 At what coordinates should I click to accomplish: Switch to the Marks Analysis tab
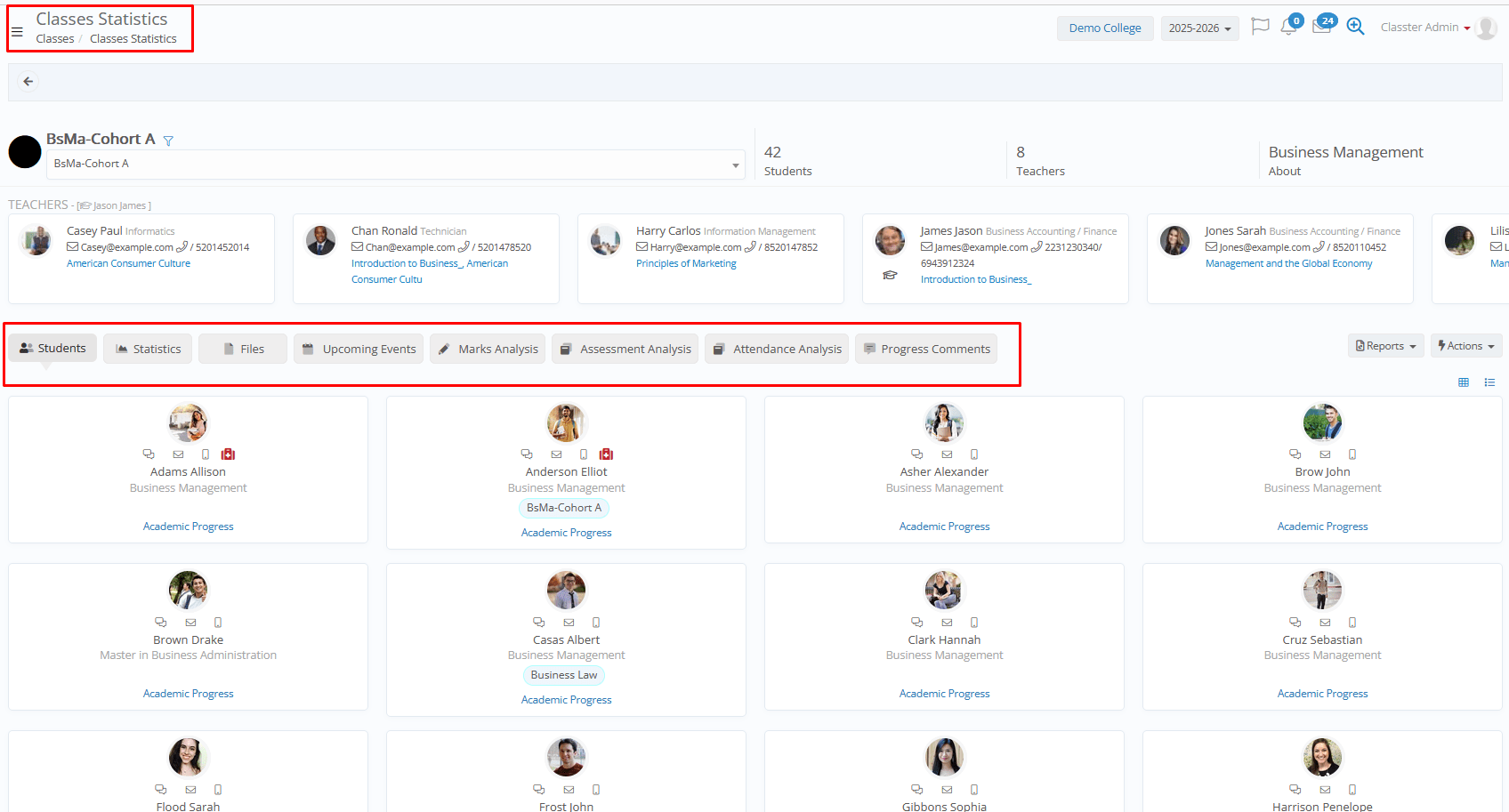pos(488,349)
